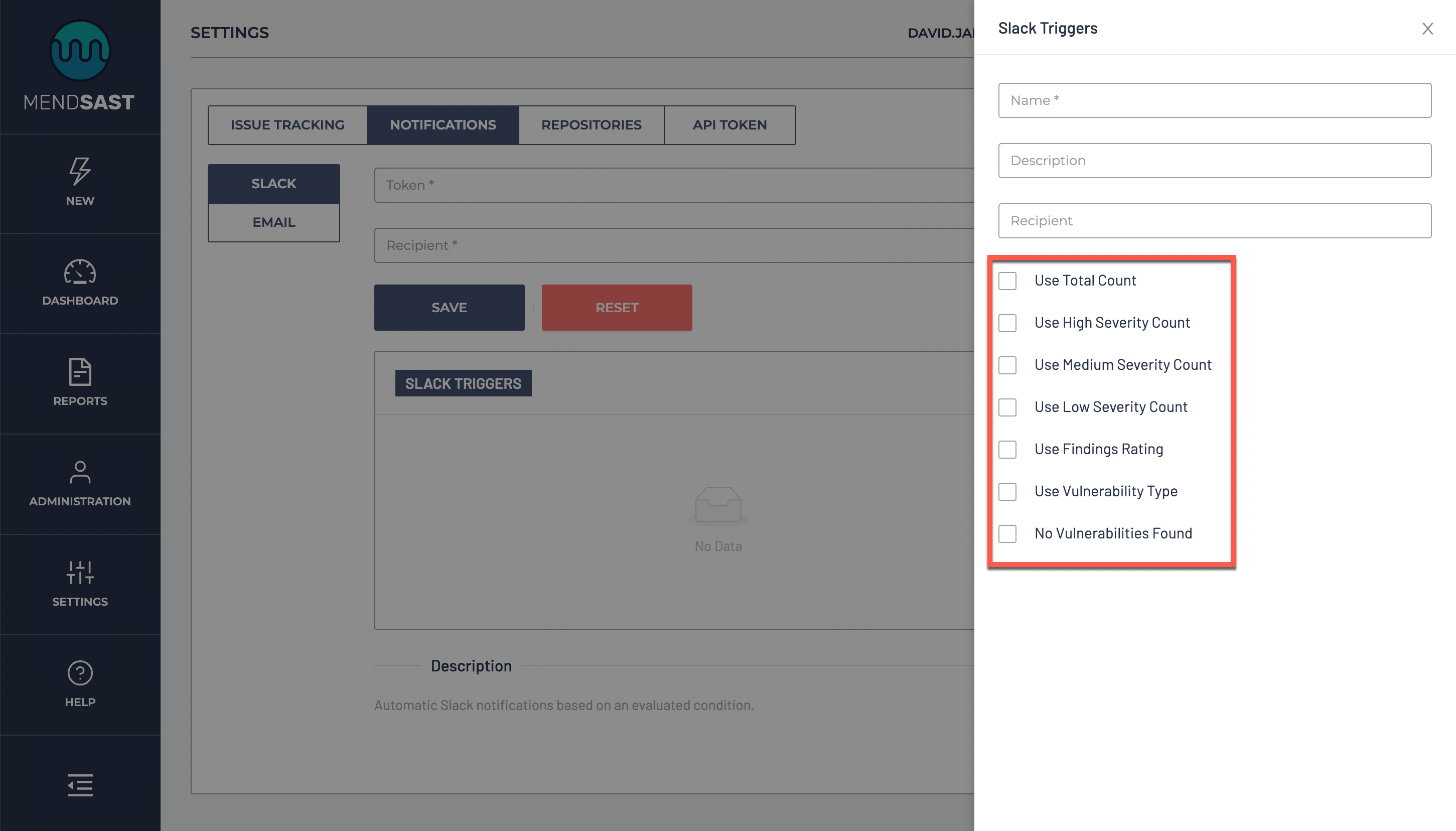1456x831 pixels.
Task: Collapse the sidebar menu icon
Action: click(80, 785)
